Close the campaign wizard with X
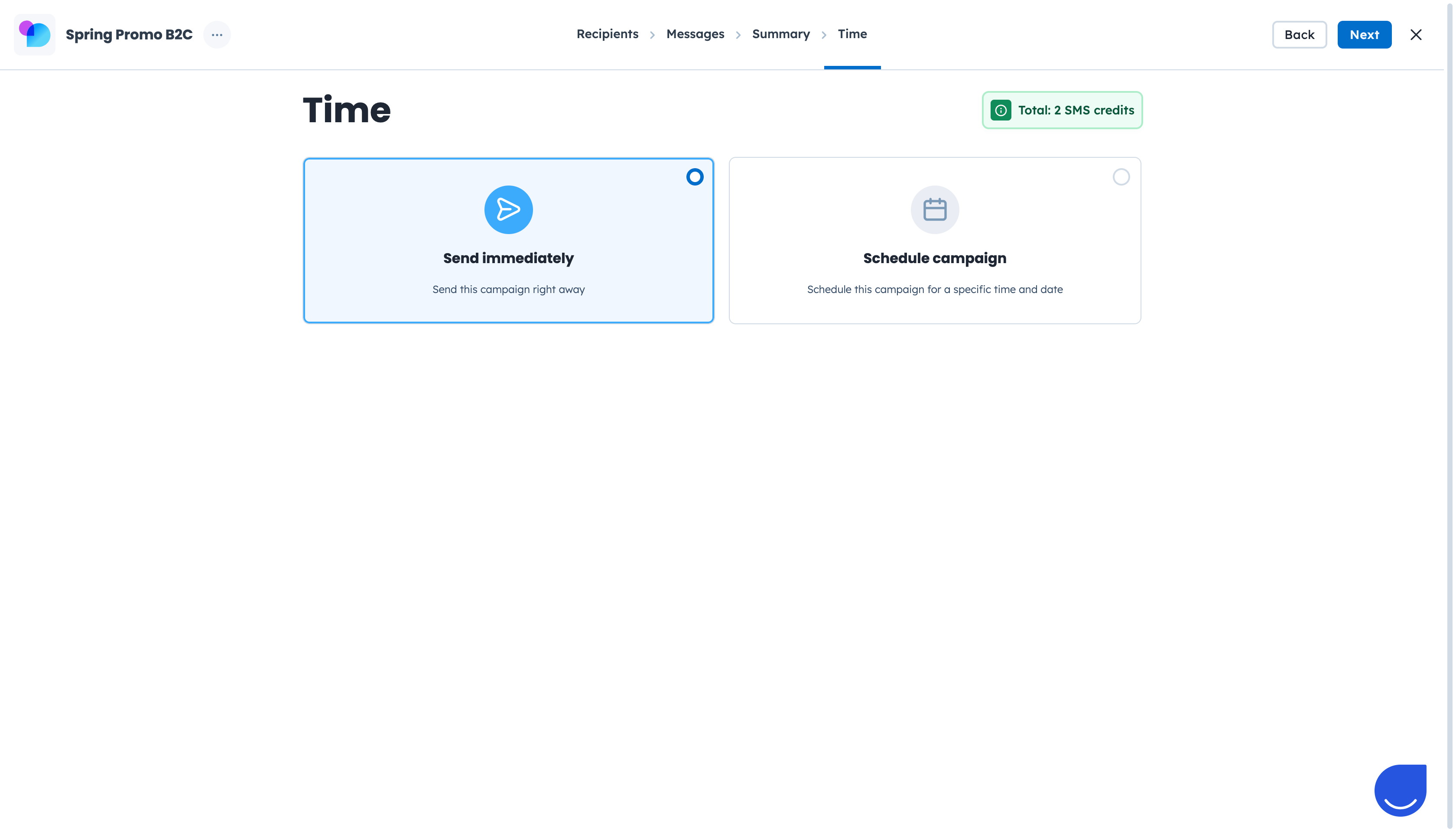 coord(1415,34)
